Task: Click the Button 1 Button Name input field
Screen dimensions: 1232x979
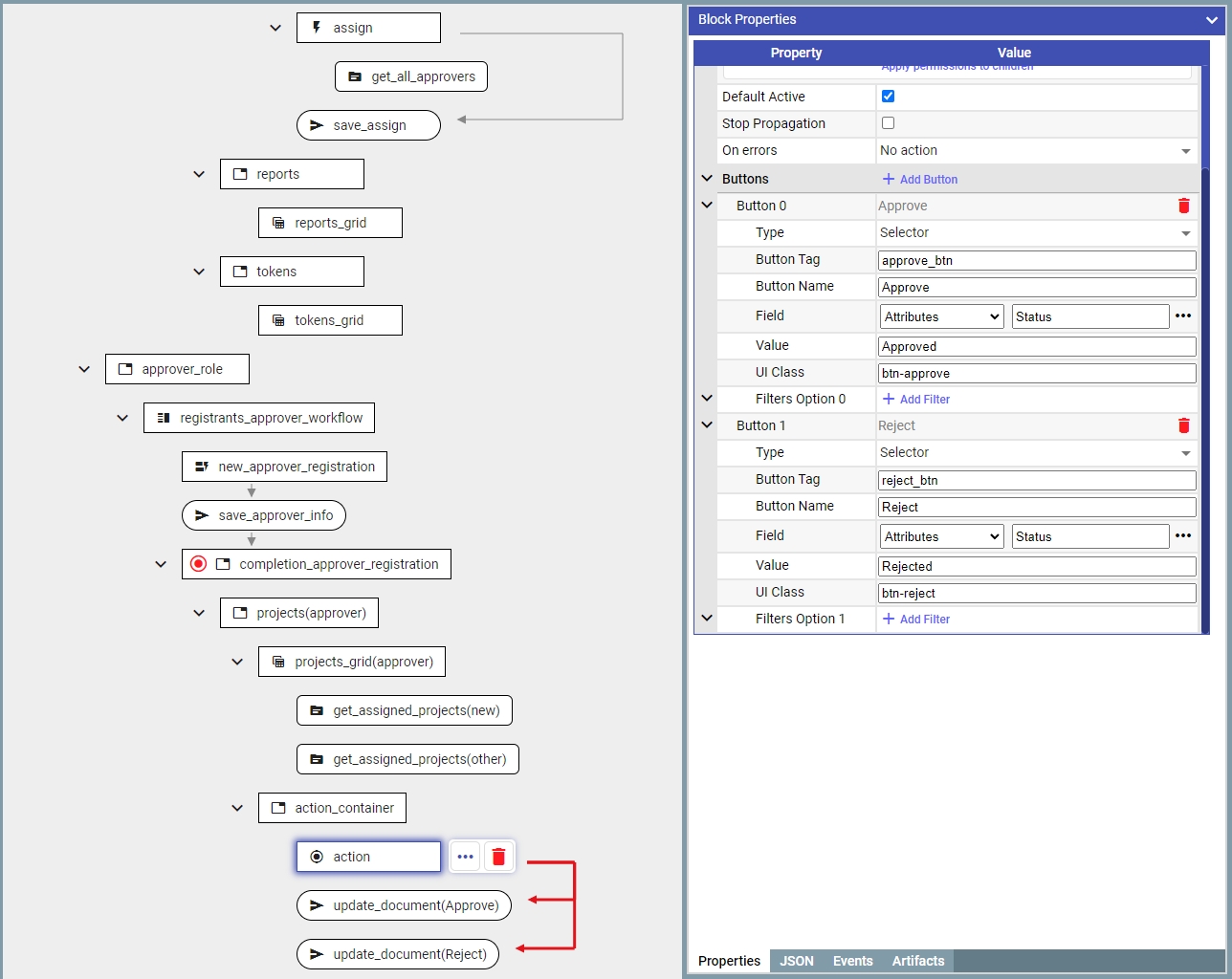Action: 1036,508
